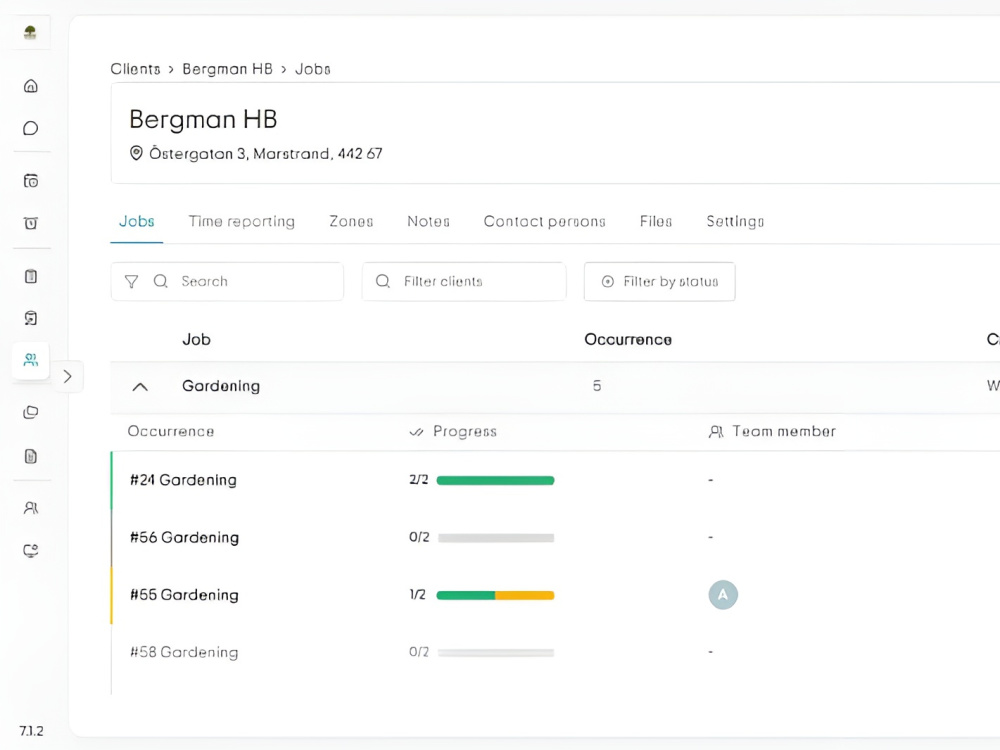Click the double-check Progress icon
Image resolution: width=1000 pixels, height=750 pixels.
point(416,432)
